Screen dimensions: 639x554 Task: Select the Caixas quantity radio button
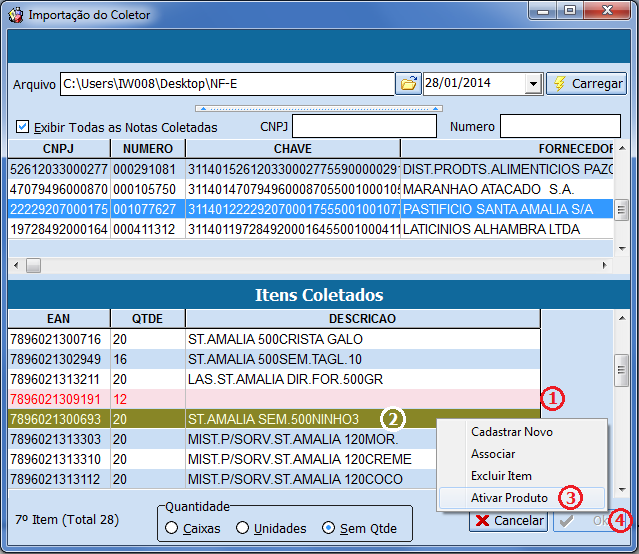tap(172, 528)
